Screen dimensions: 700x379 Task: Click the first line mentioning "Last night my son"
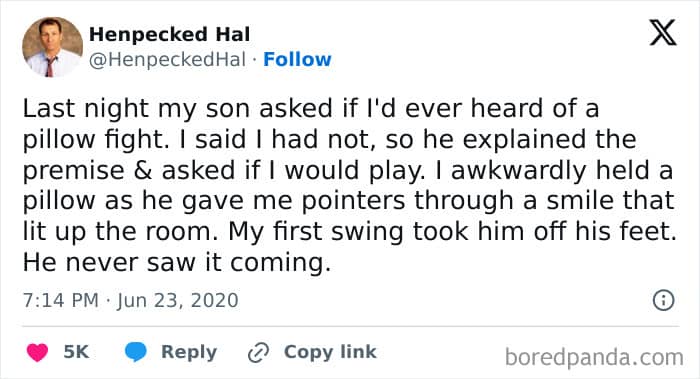311,108
